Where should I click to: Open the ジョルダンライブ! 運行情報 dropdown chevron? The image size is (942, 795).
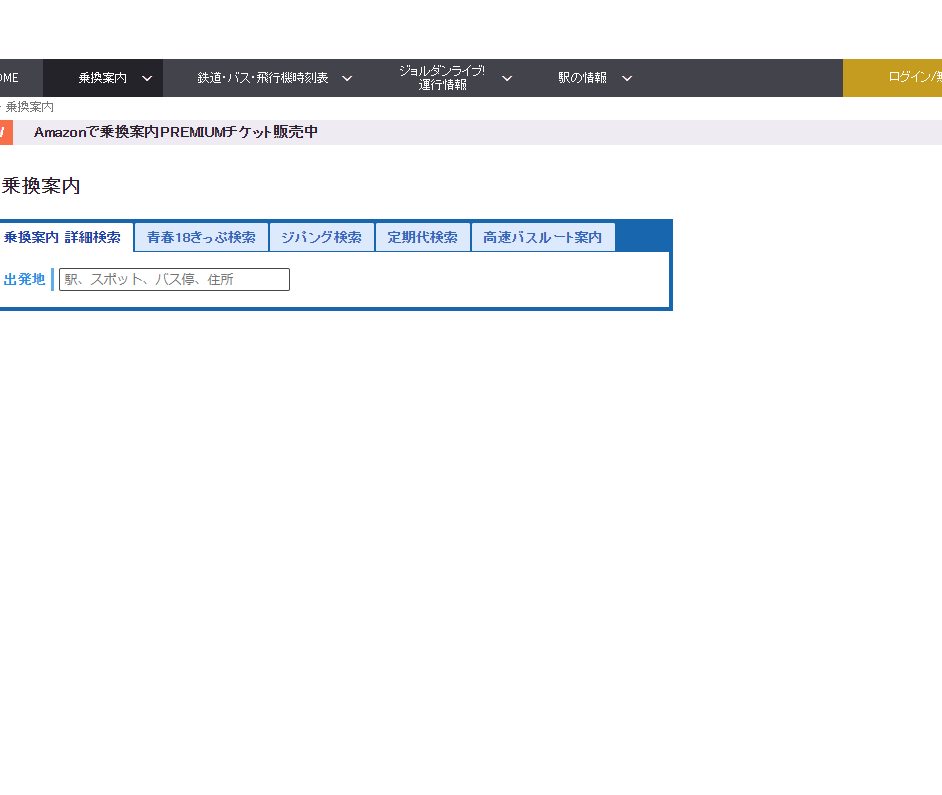point(507,78)
